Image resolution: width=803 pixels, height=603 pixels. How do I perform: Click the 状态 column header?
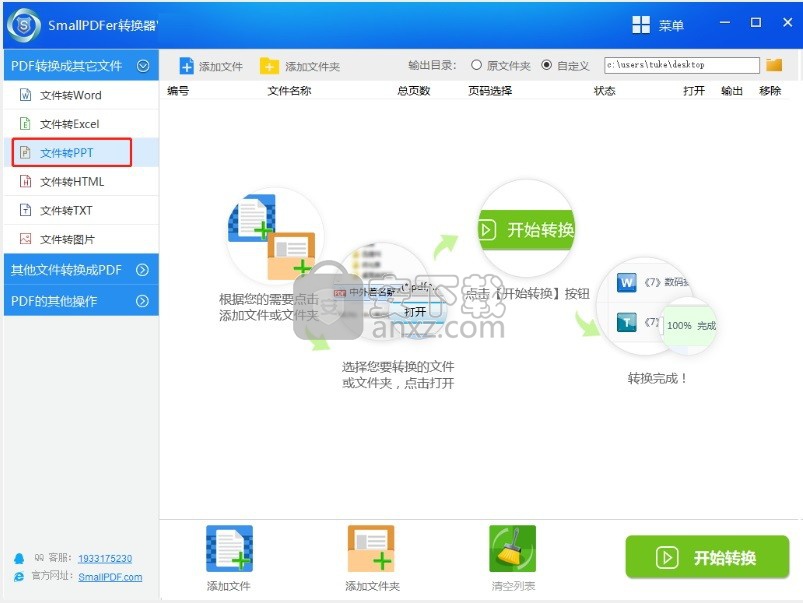coord(605,91)
